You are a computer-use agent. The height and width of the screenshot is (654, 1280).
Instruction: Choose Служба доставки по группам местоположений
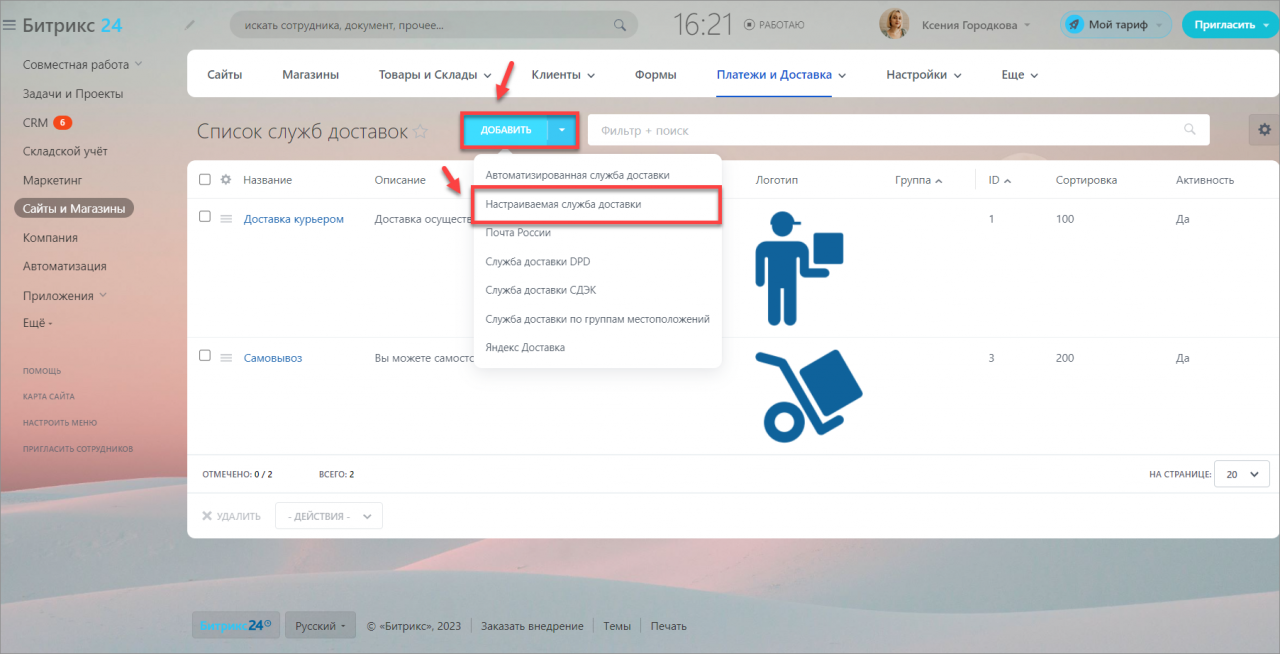[x=598, y=319]
